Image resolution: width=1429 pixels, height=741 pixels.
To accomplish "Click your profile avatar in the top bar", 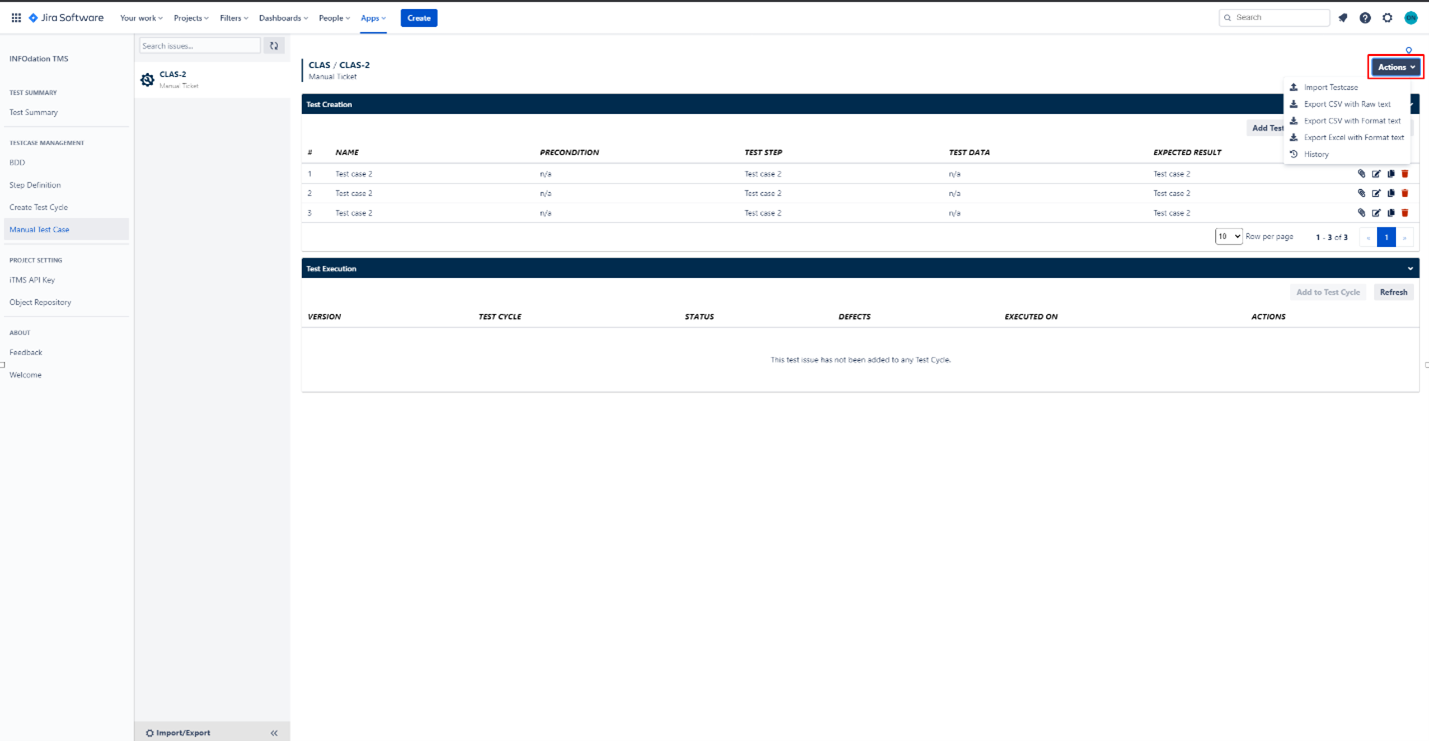I will pos(1410,17).
